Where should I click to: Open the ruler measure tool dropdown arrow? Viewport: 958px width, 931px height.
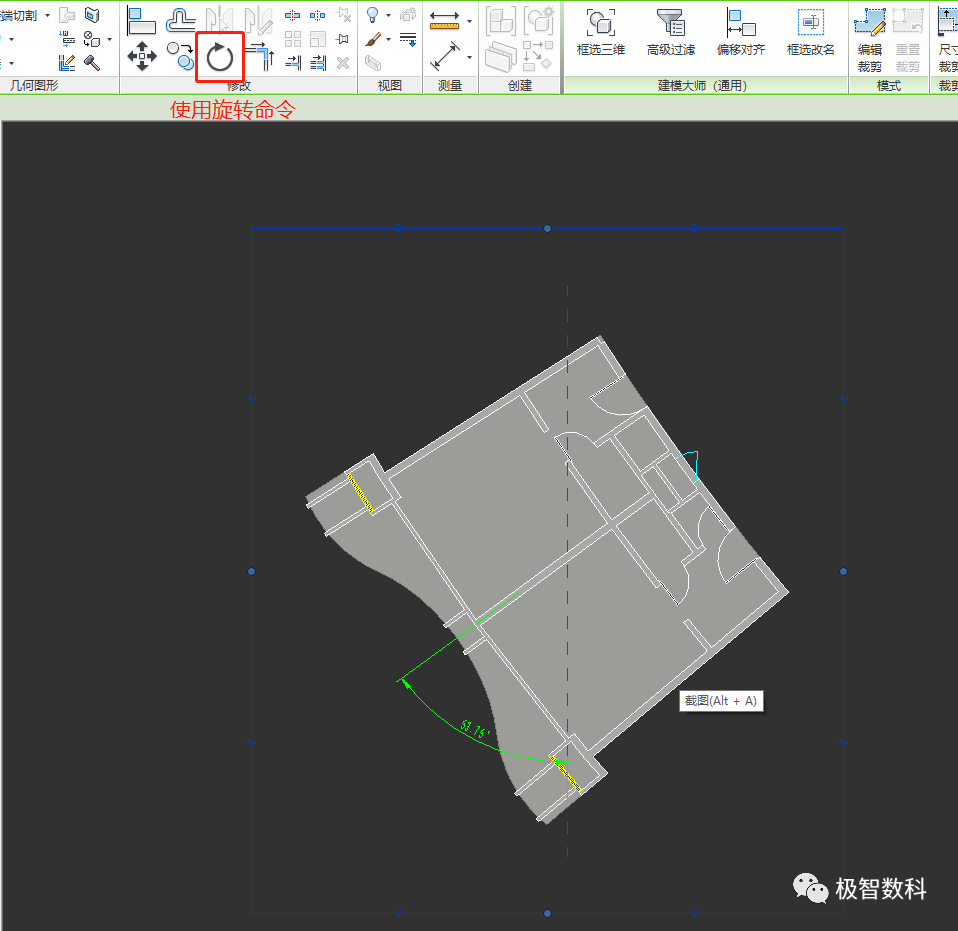click(469, 21)
